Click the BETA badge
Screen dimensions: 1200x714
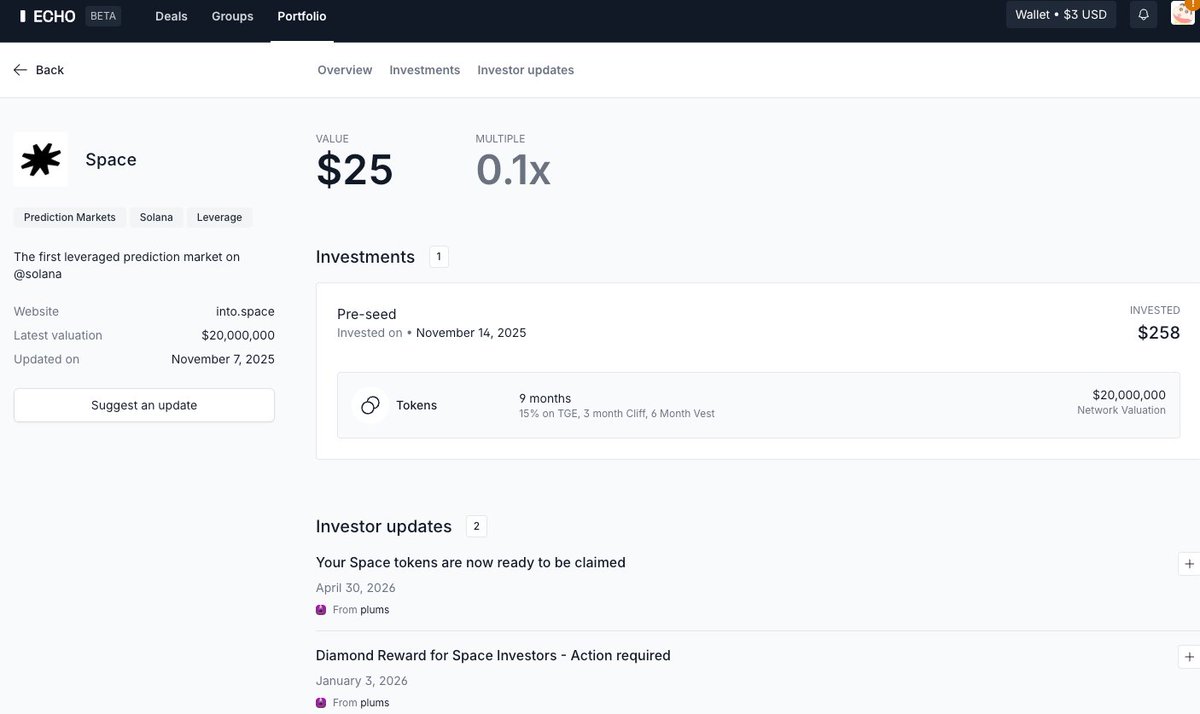[104, 16]
